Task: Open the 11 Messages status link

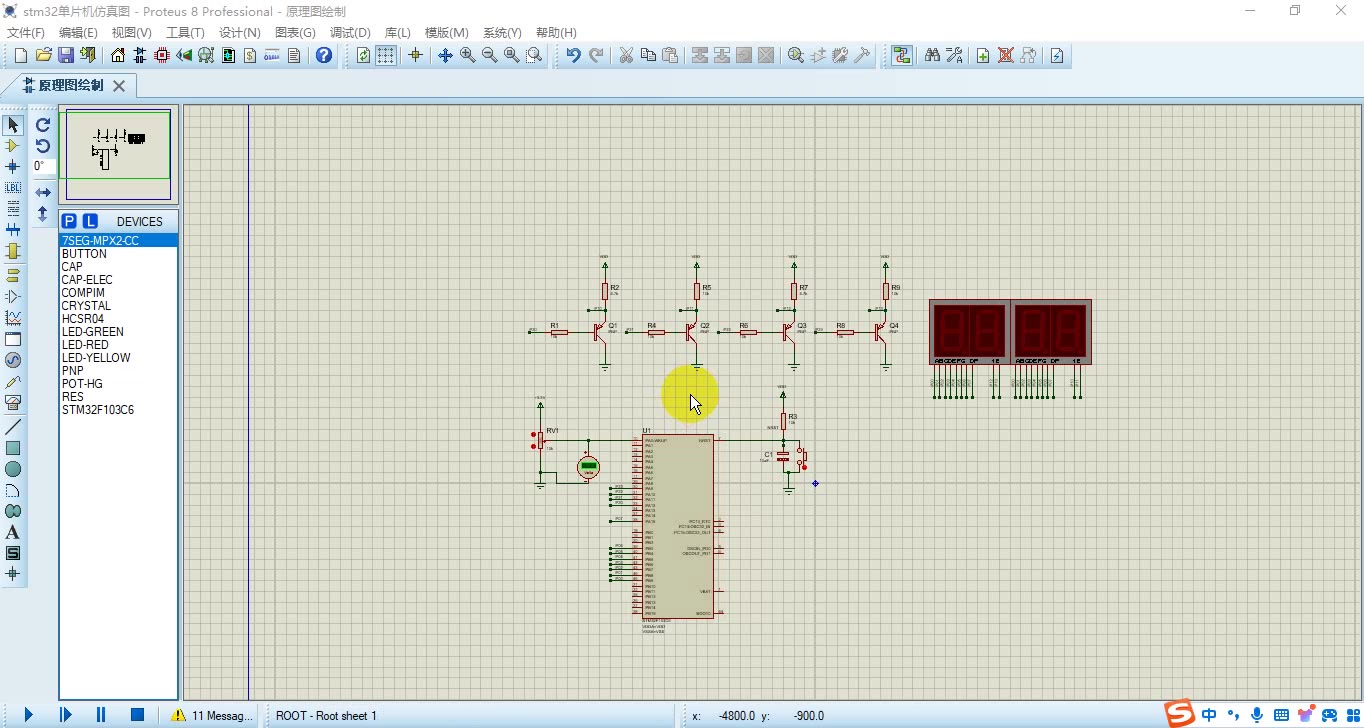Action: (213, 715)
